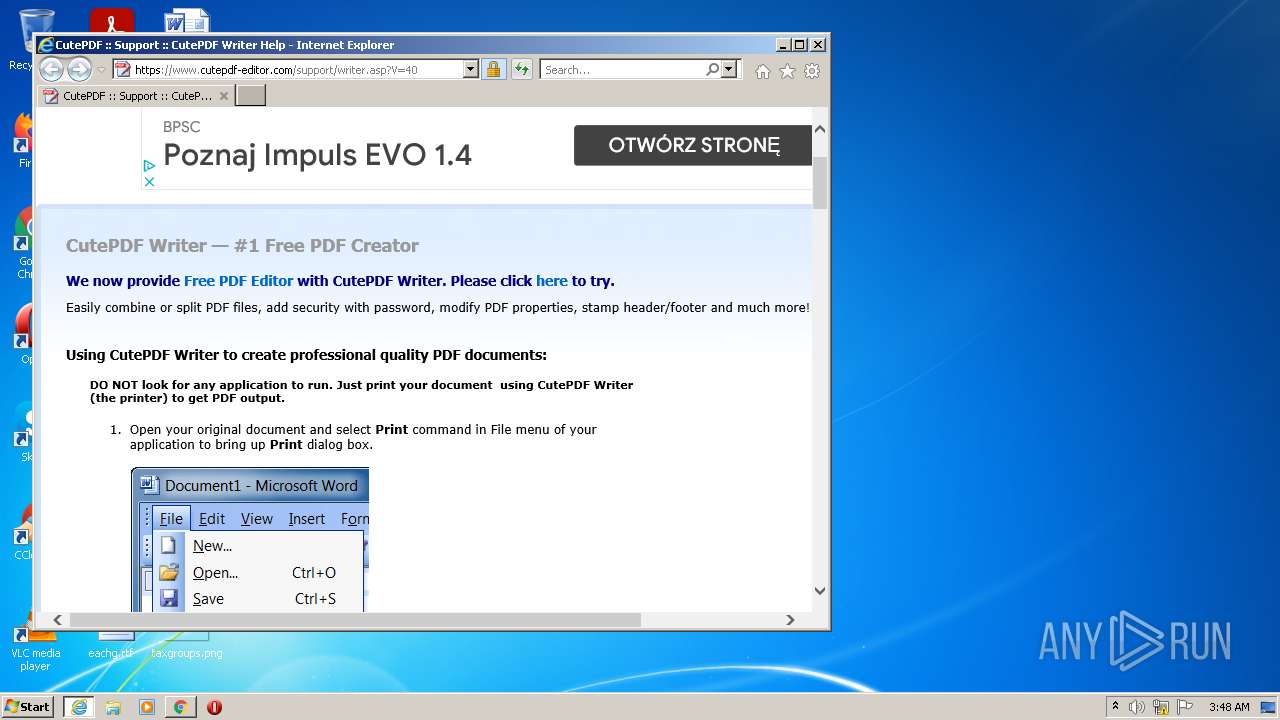This screenshot has width=1280, height=720.
Task: Click the vertical scrollbar down arrow
Action: 820,590
